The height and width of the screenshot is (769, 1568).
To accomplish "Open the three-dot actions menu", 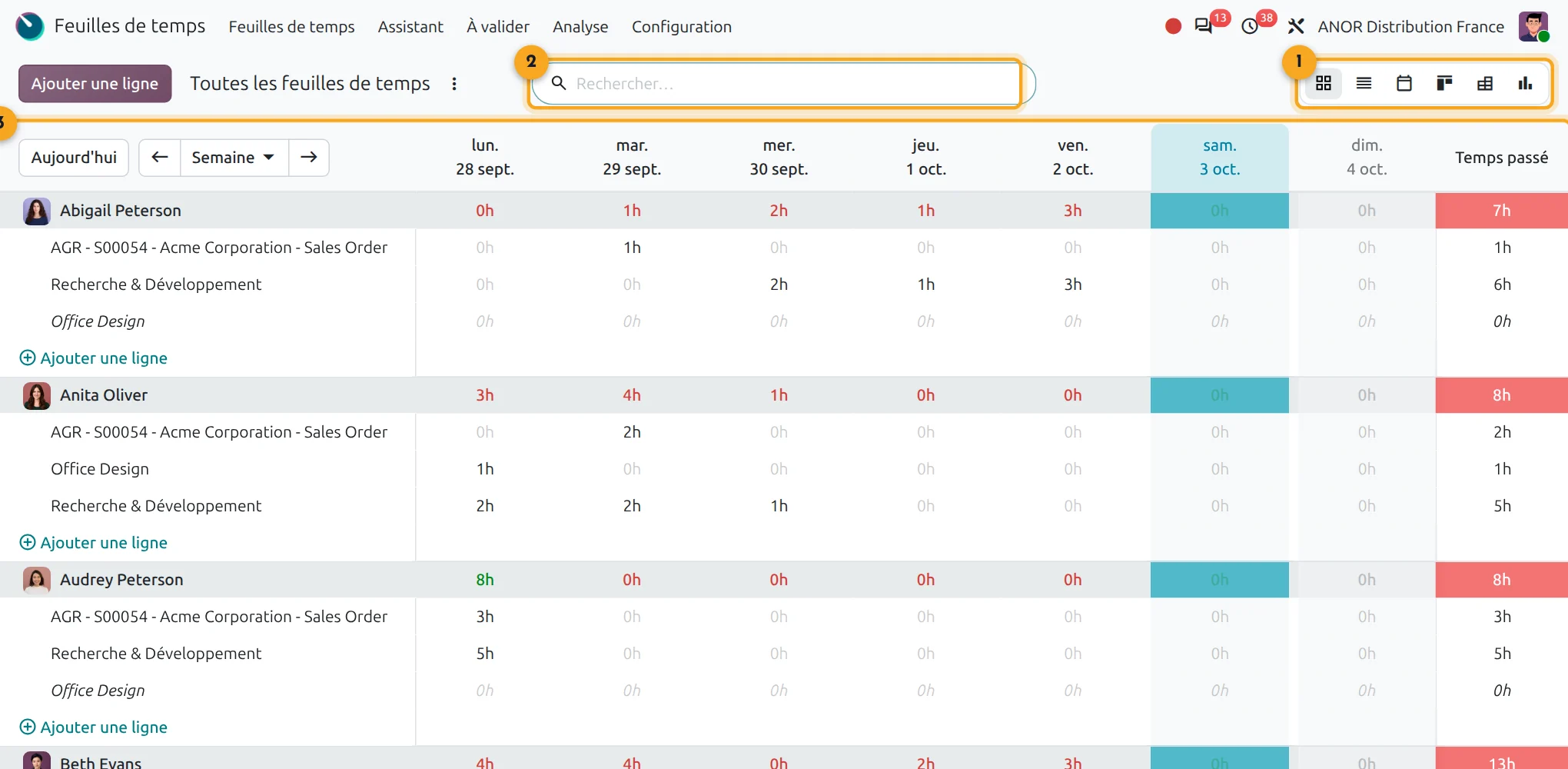I will click(454, 83).
